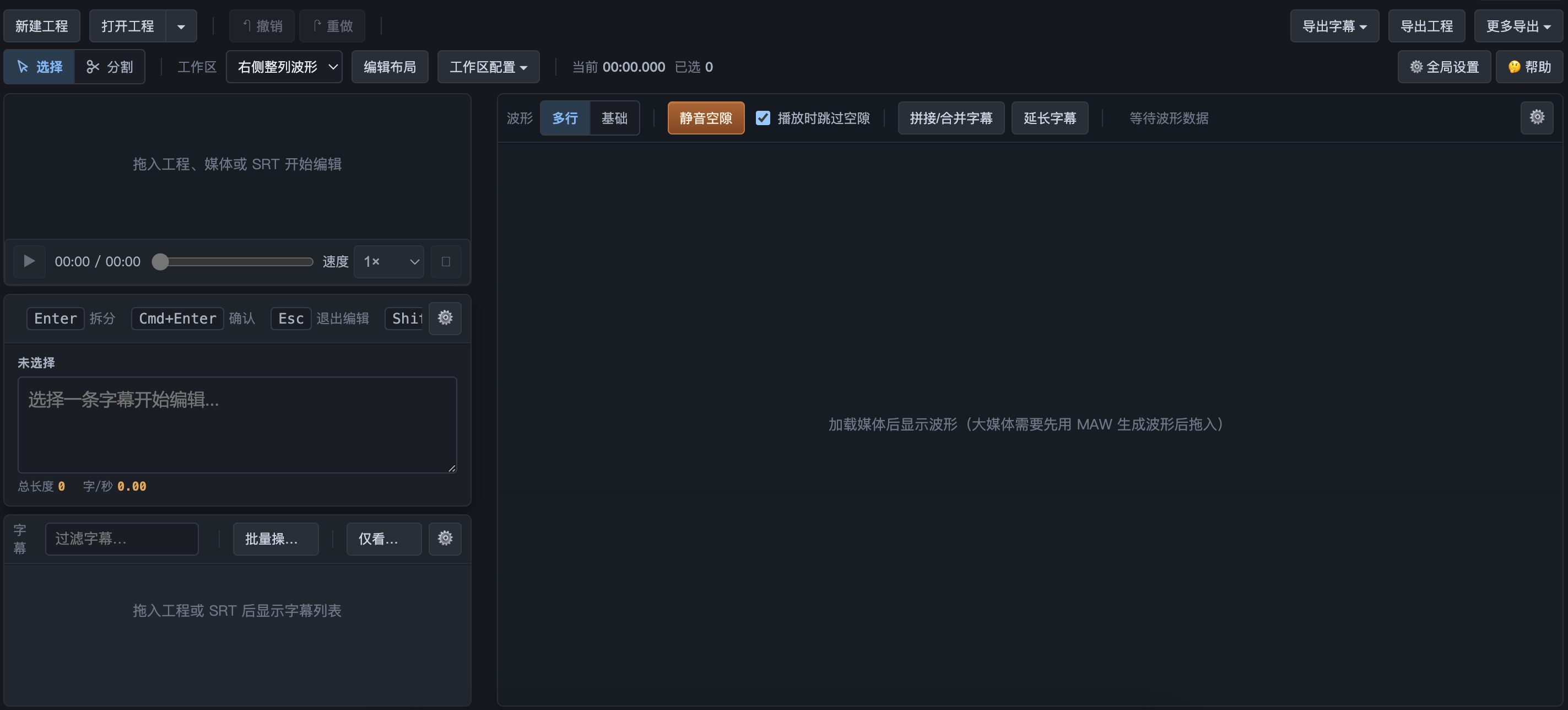Click the 过滤字幕 filter input field

coord(122,539)
